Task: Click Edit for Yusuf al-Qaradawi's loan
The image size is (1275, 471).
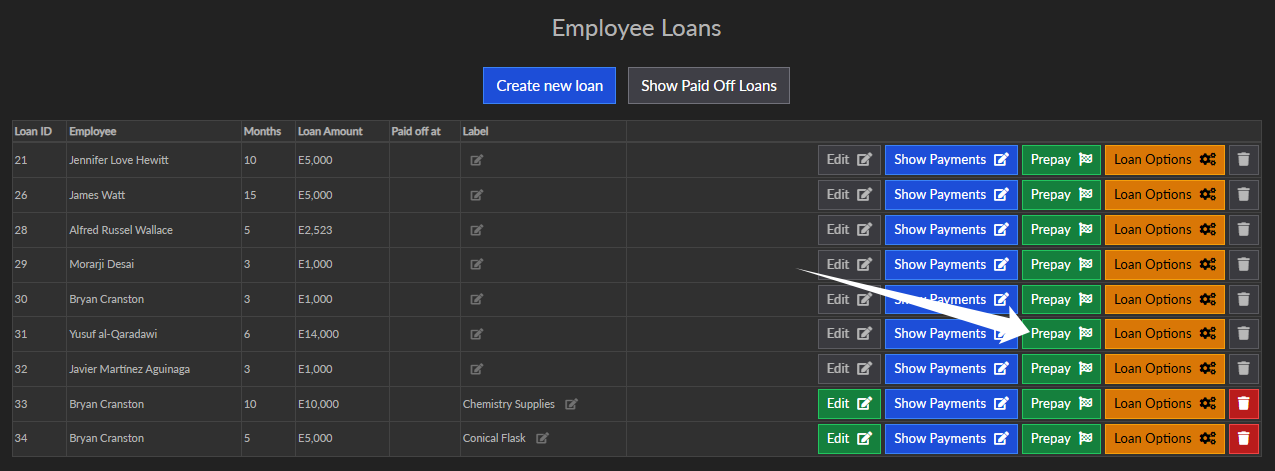Action: (849, 334)
